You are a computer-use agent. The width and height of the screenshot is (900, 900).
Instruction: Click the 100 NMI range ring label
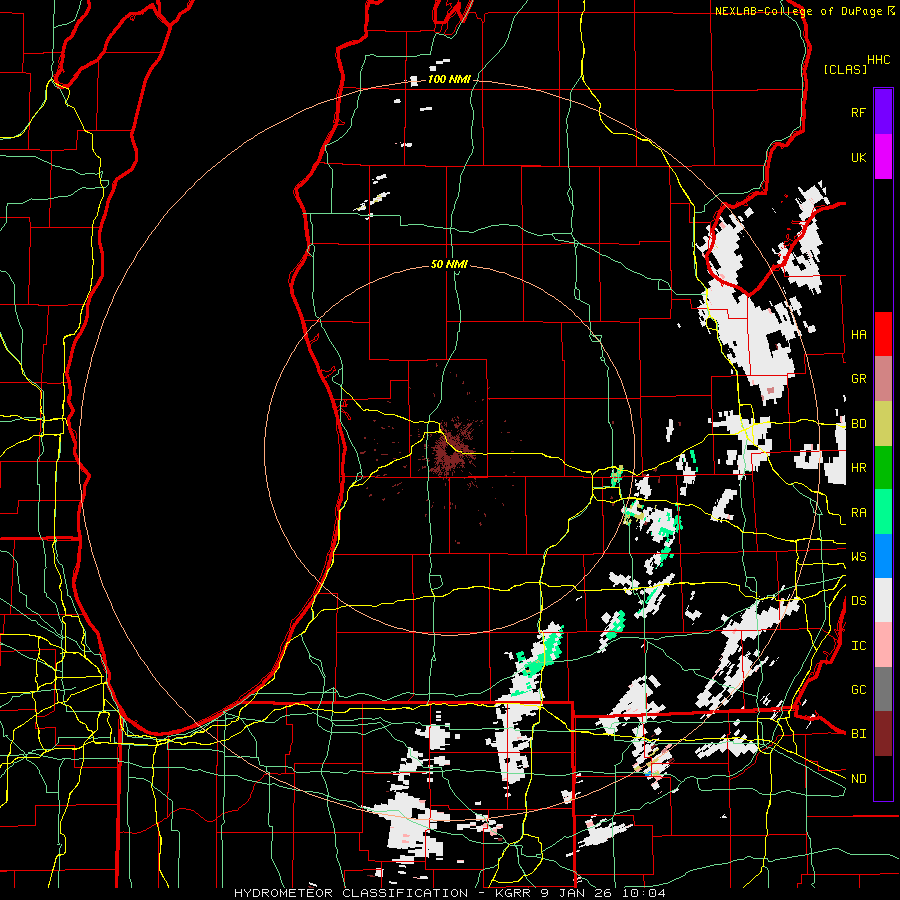click(x=449, y=79)
